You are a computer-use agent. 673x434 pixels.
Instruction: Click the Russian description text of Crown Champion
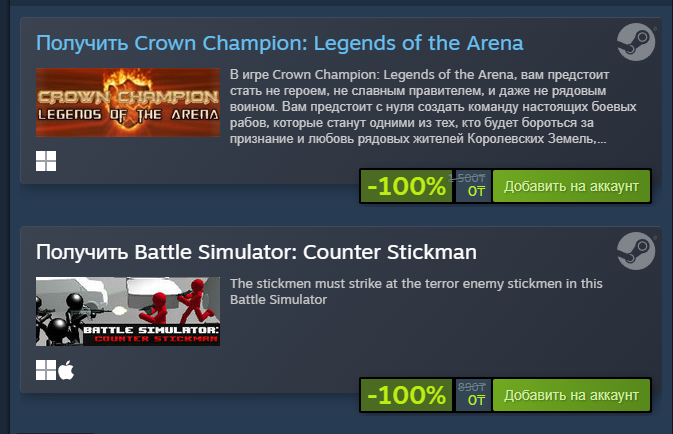pyautogui.click(x=420, y=107)
